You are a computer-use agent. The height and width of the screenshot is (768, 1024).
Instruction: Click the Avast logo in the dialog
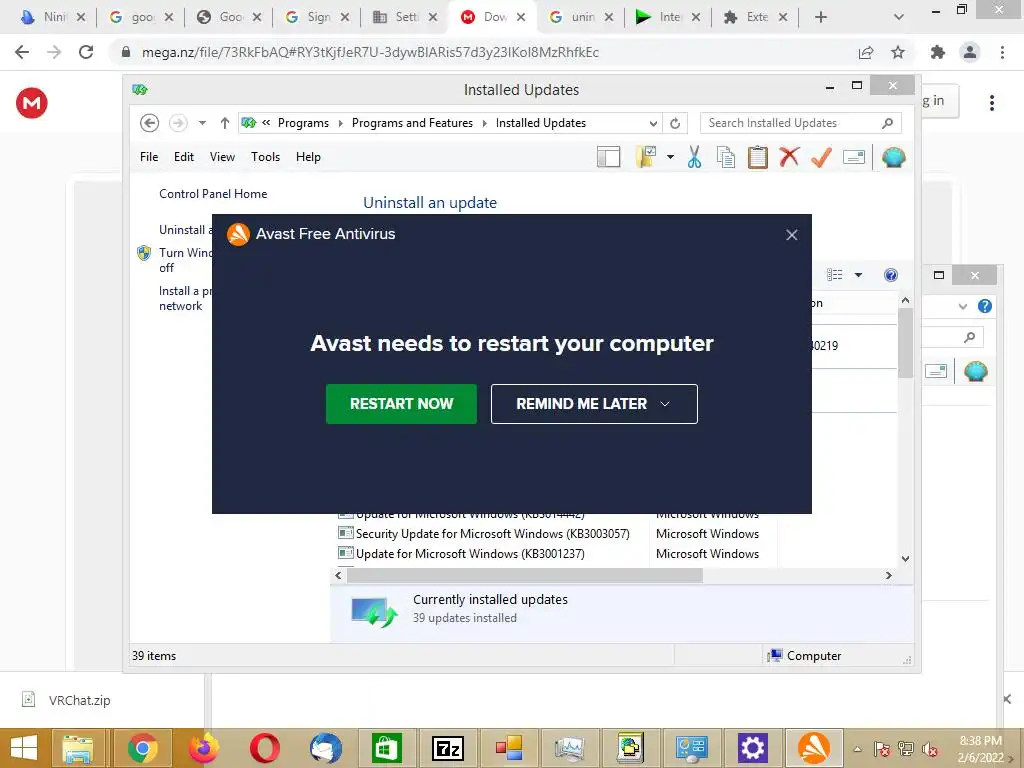point(238,234)
